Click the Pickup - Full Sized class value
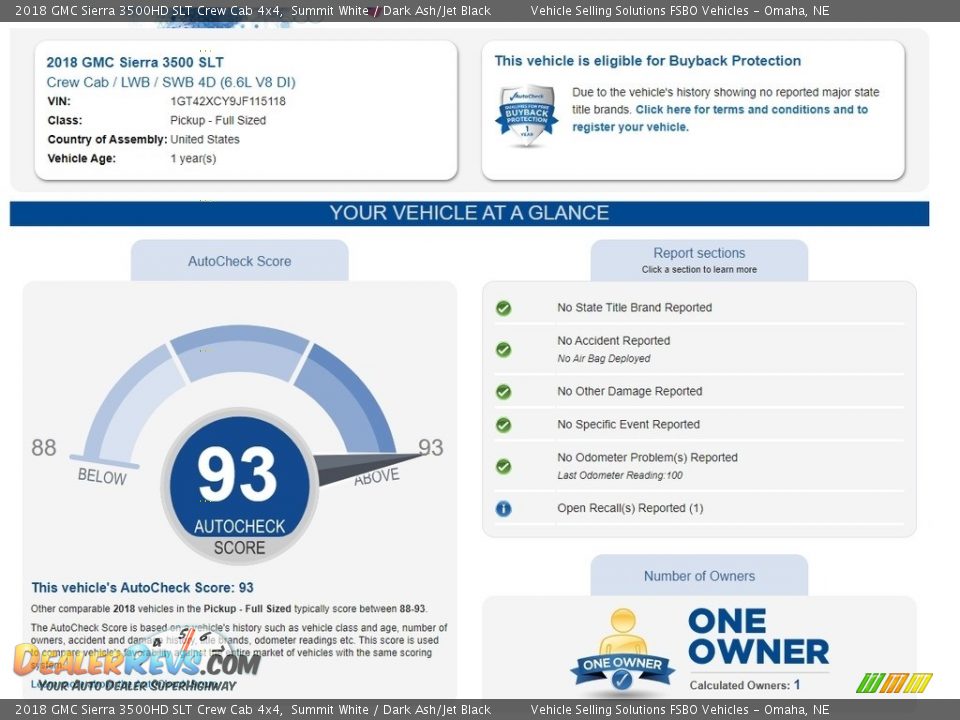Screen dimensions: 960x720 [x=218, y=120]
